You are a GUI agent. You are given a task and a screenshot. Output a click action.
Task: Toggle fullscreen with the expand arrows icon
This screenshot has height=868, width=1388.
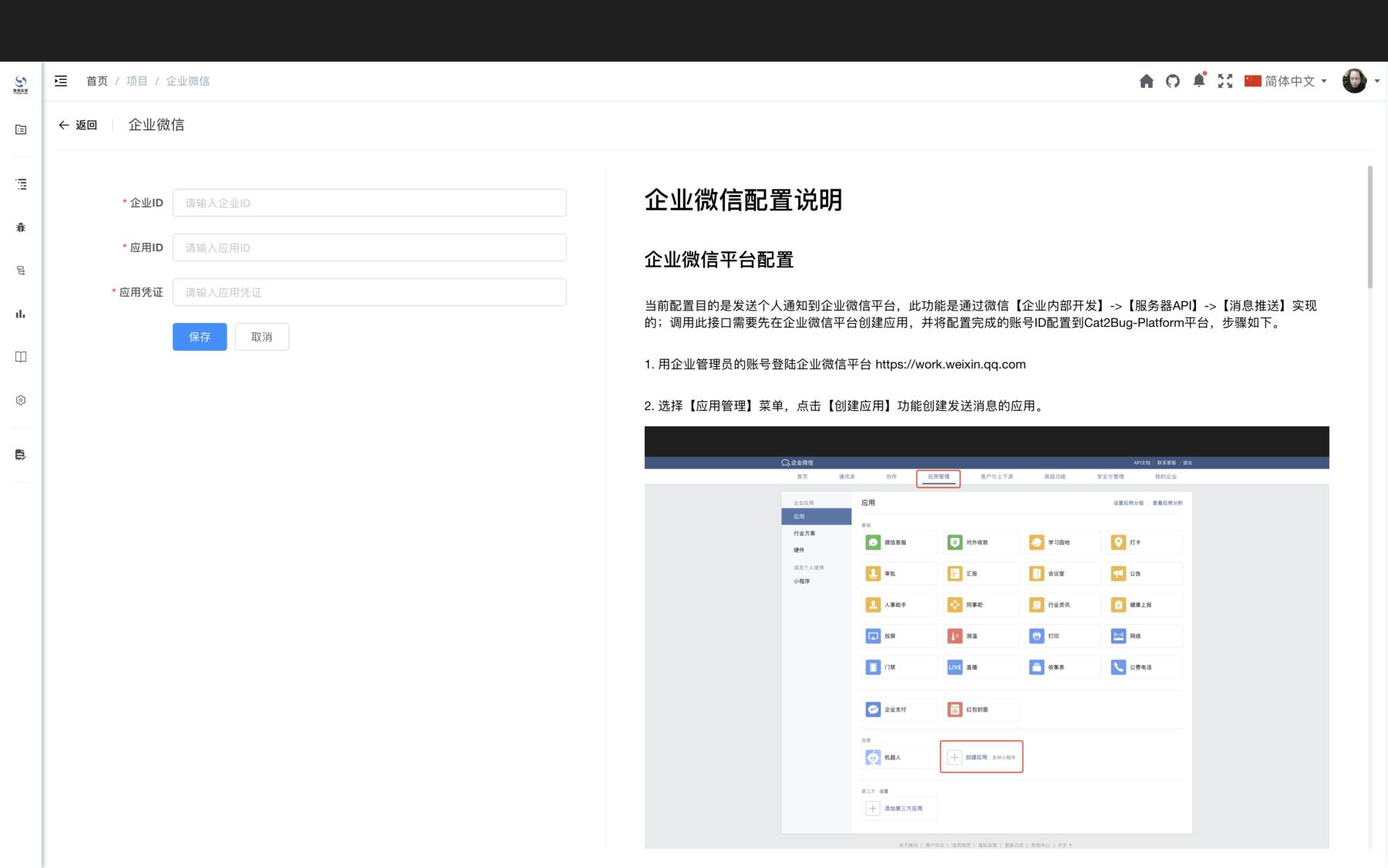point(1225,81)
